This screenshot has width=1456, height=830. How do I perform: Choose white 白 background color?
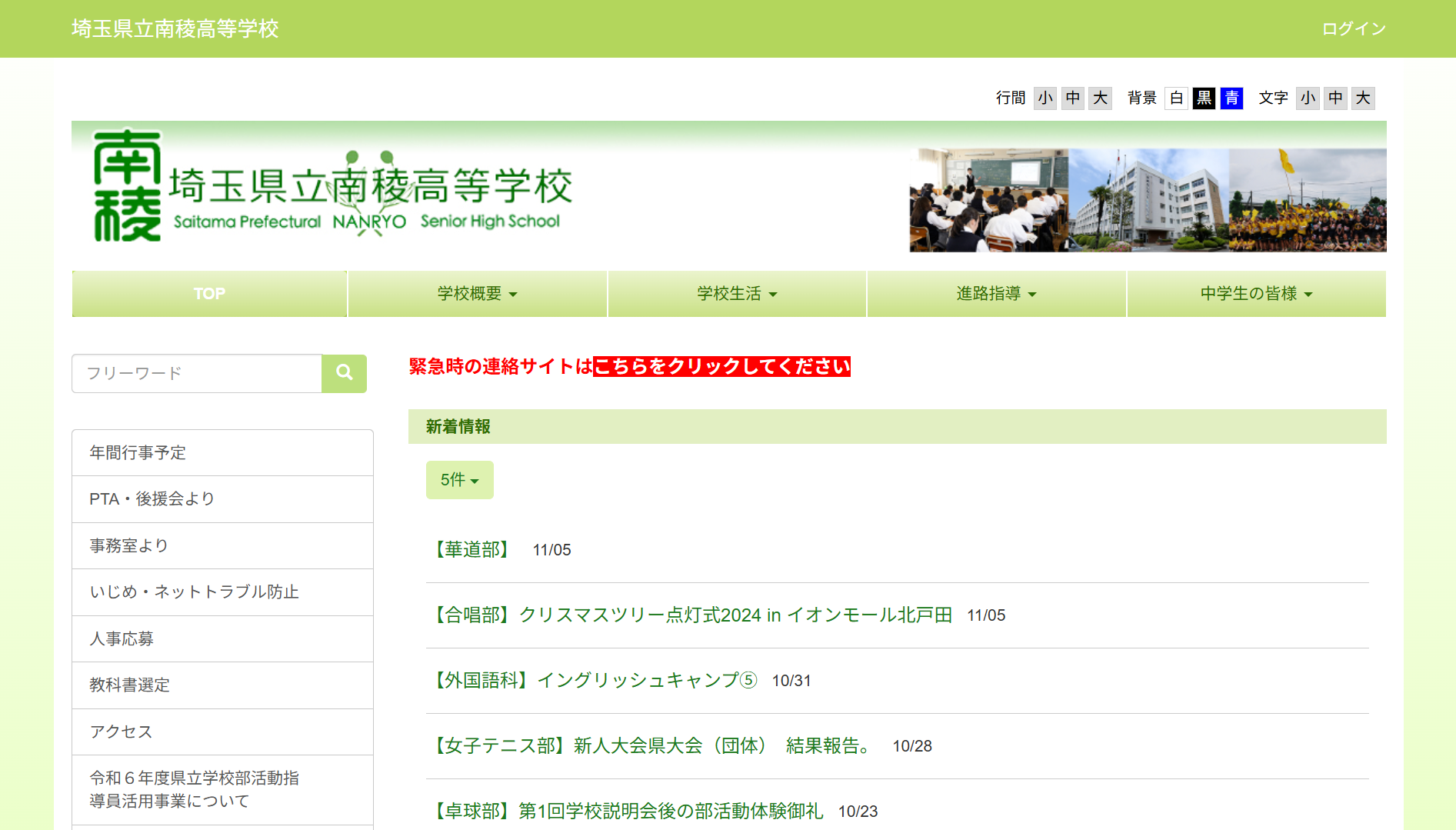[1176, 98]
